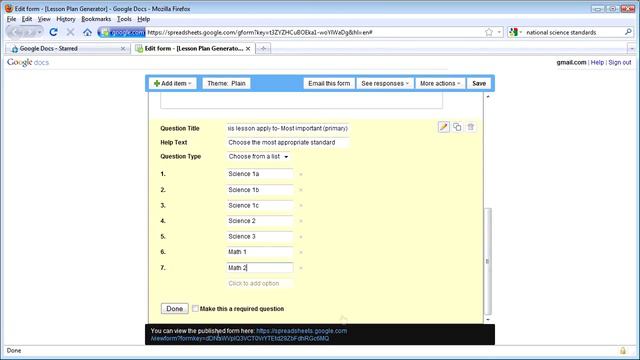
Task: Click the security lock icon in status bar
Action: coord(622,351)
